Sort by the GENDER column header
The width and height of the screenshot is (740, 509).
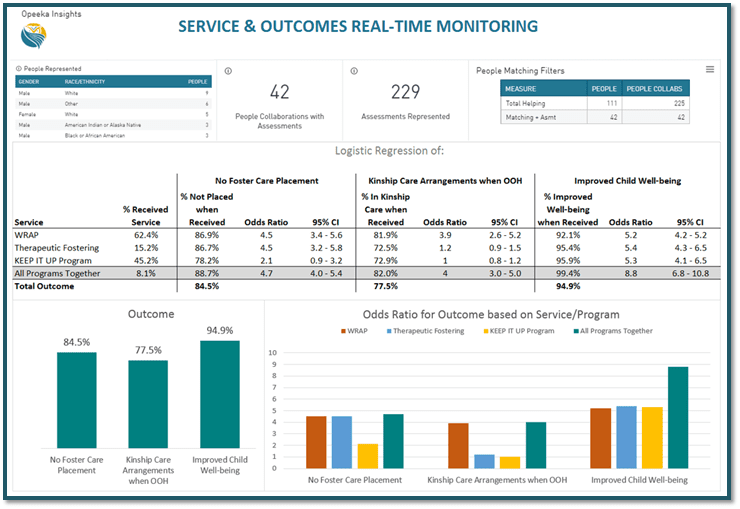[29, 81]
